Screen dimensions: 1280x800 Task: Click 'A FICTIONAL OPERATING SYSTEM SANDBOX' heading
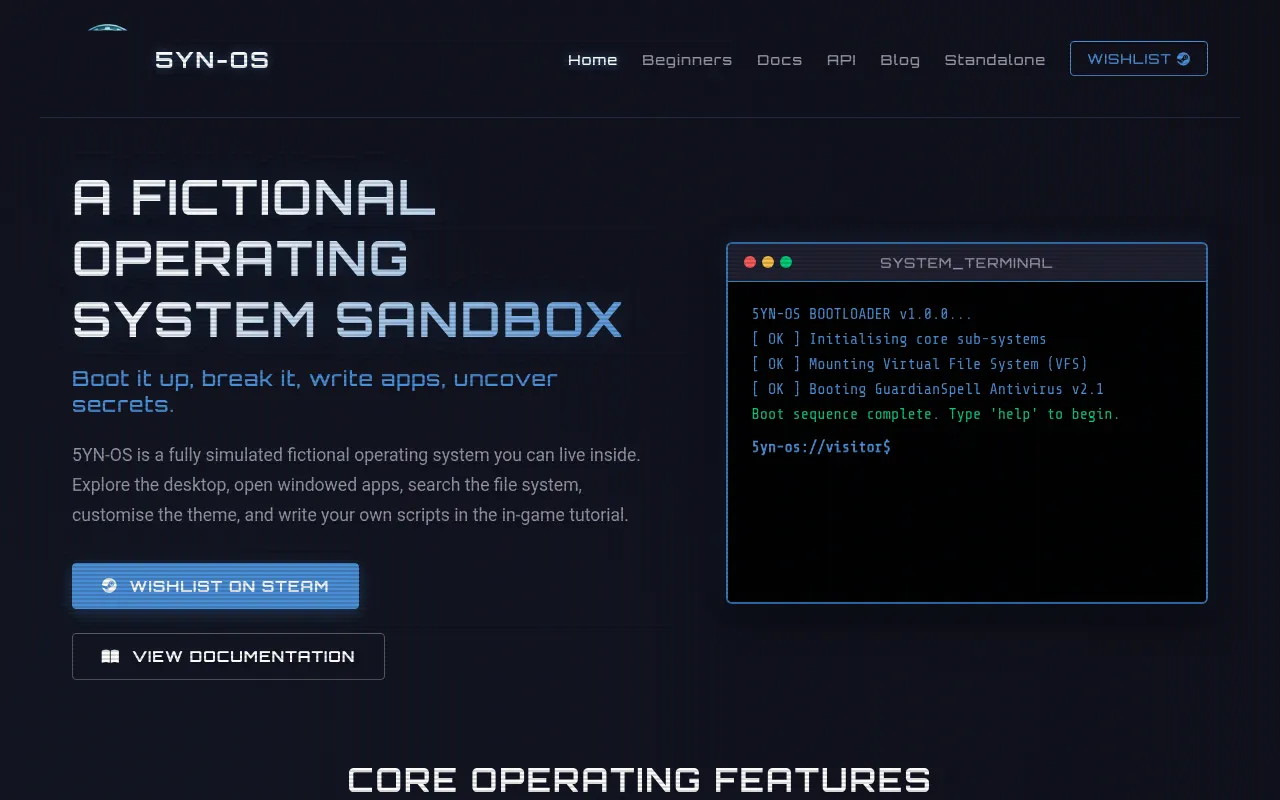[348, 259]
